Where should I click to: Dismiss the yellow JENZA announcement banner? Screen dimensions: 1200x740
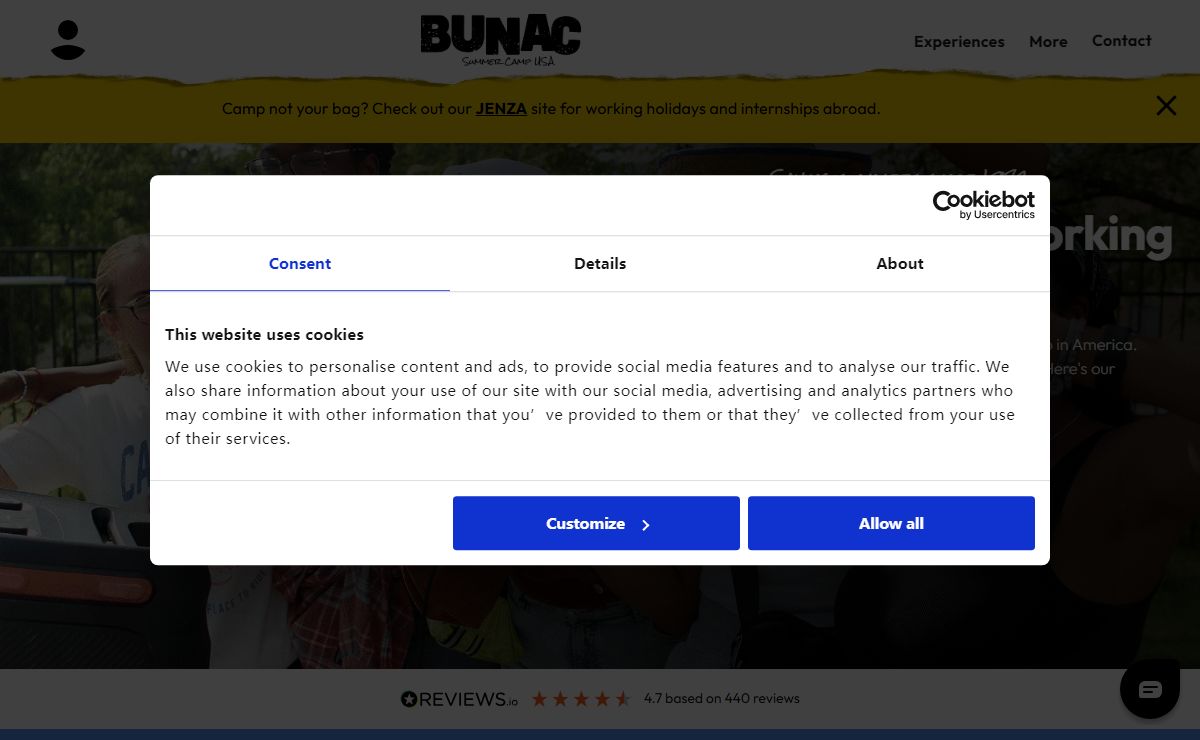(1166, 106)
